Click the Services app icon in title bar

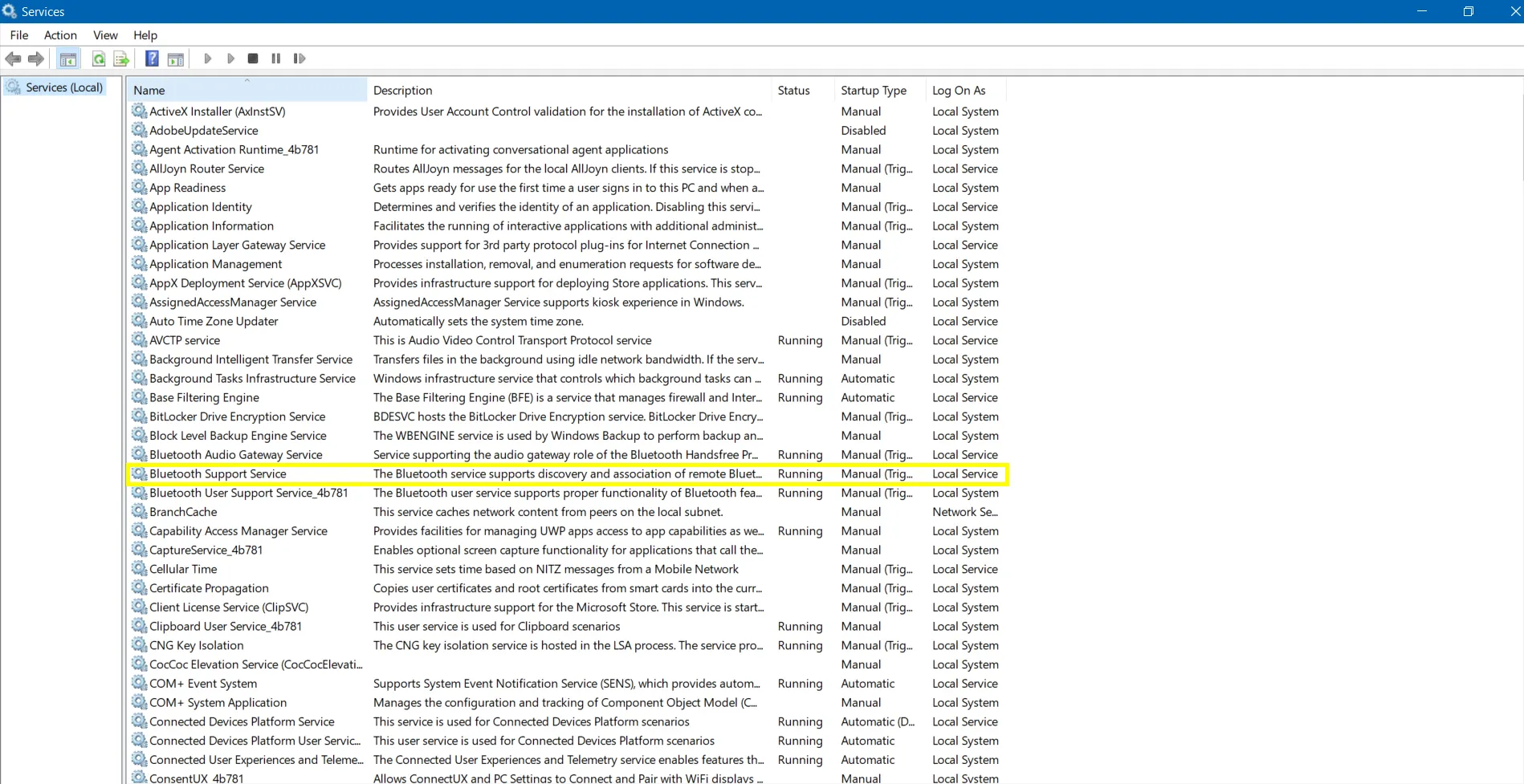click(x=10, y=11)
